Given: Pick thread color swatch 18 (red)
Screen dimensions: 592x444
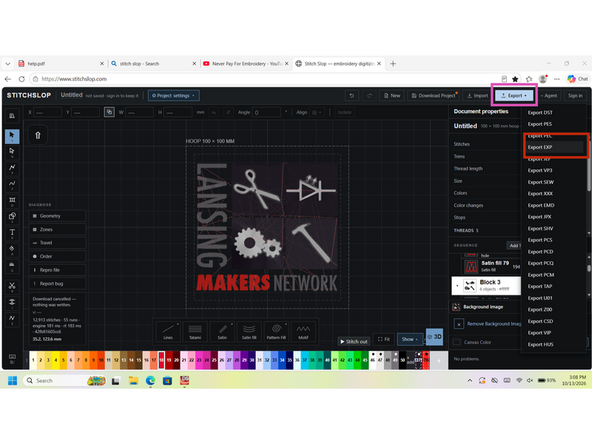Looking at the screenshot, I should click(x=161, y=360).
